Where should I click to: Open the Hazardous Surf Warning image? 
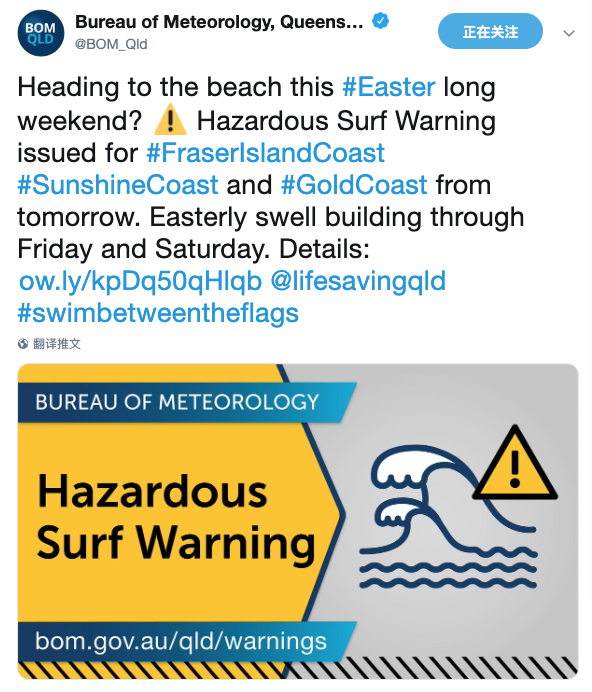[x=298, y=522]
